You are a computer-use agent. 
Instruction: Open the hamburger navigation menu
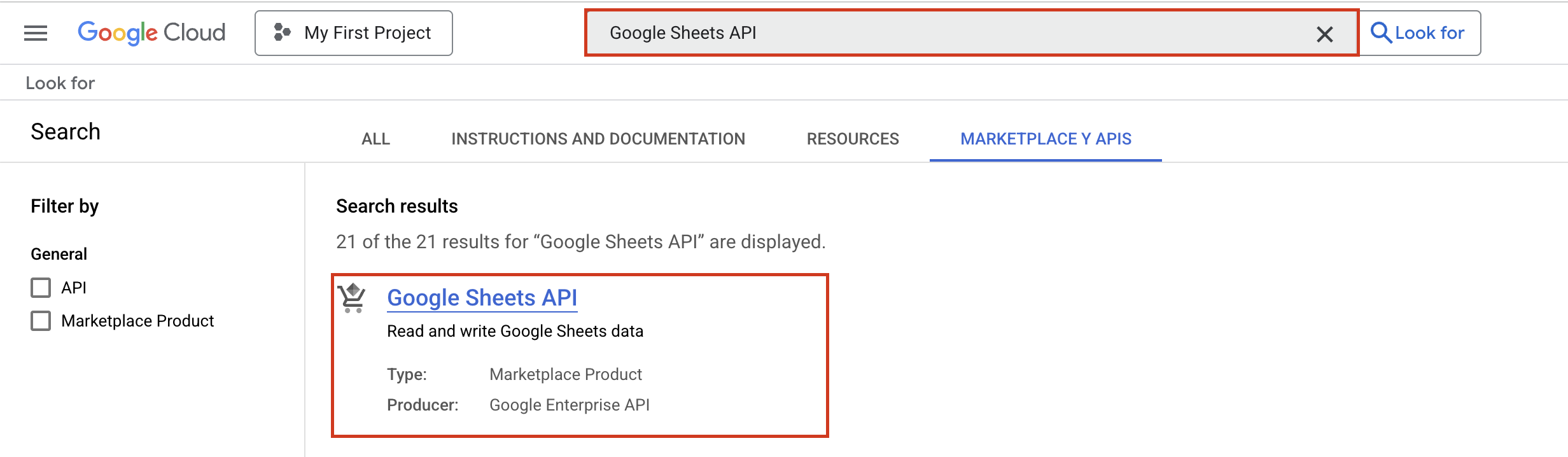[x=36, y=33]
